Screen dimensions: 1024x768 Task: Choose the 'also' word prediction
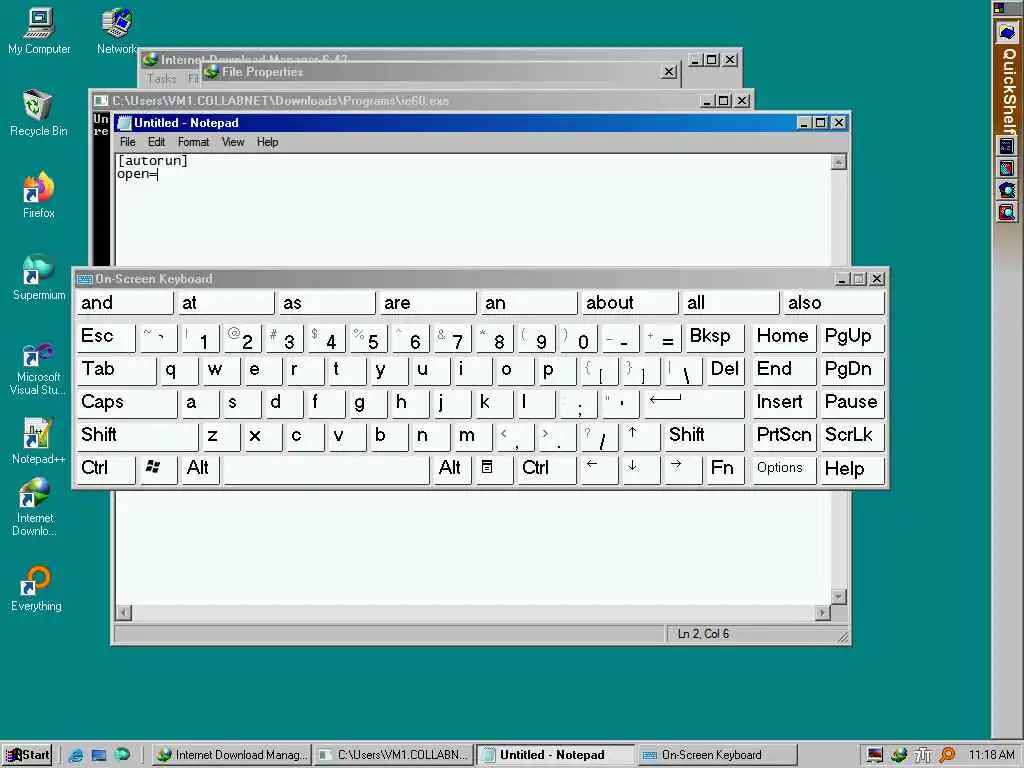(x=833, y=303)
